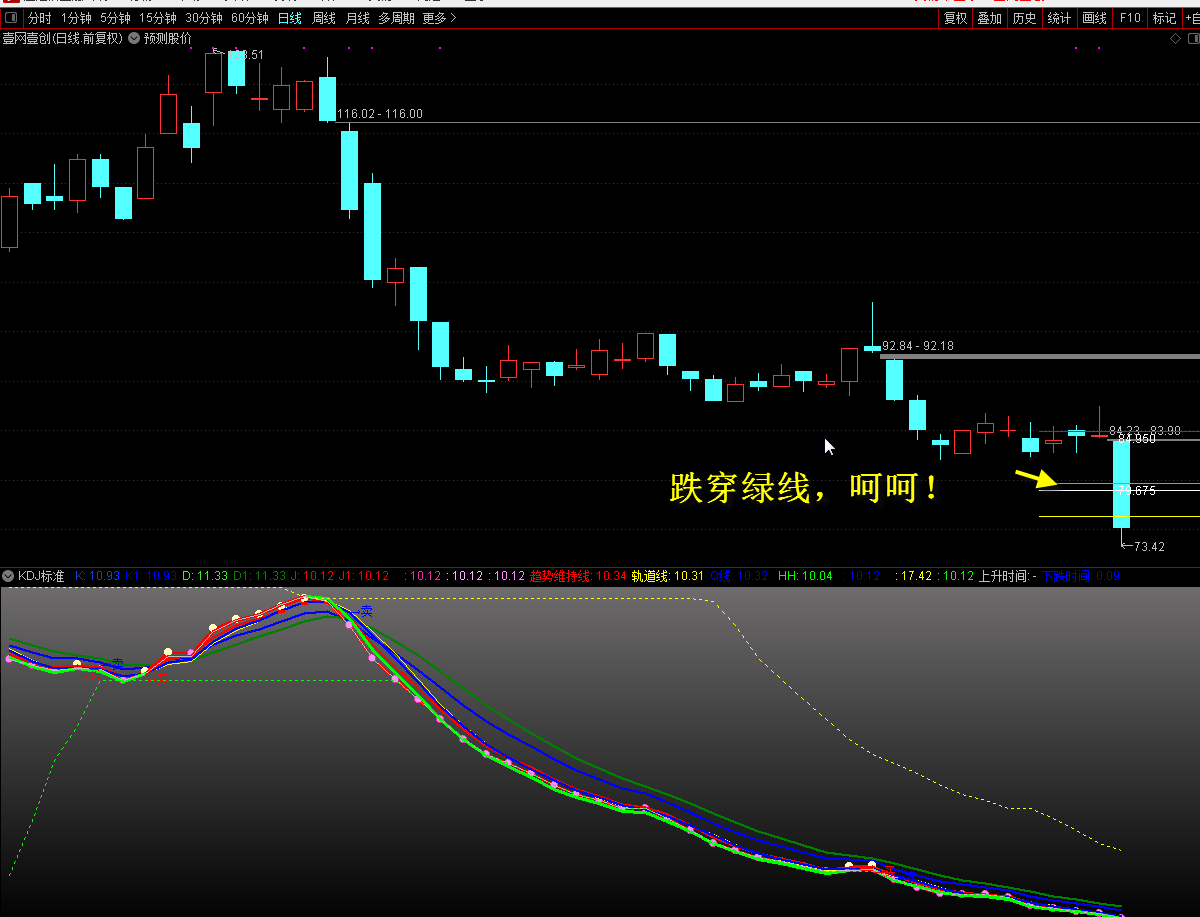Expand the main chart indicator dropdown arrow
Screen dimensions: 1200x917
pyautogui.click(x=134, y=38)
